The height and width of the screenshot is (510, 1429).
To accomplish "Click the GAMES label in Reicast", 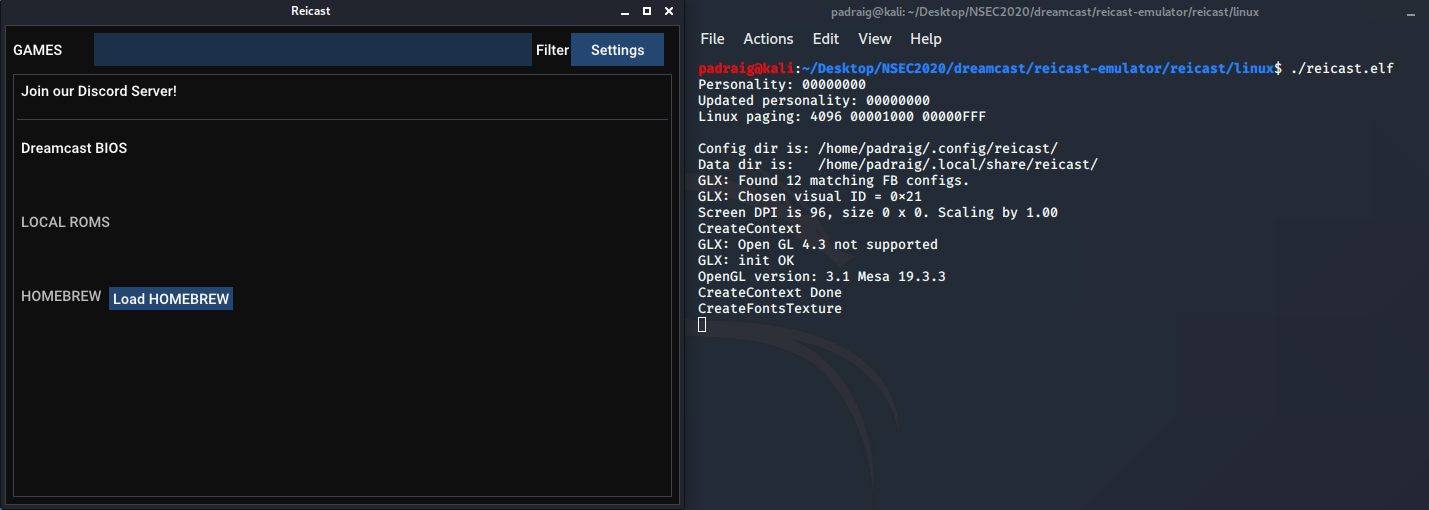I will click(x=37, y=50).
